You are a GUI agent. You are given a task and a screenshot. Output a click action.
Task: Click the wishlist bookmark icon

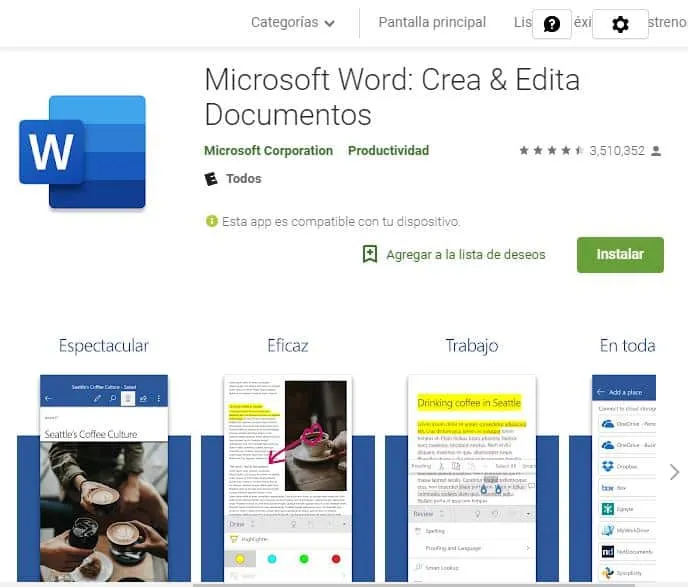pyautogui.click(x=370, y=254)
